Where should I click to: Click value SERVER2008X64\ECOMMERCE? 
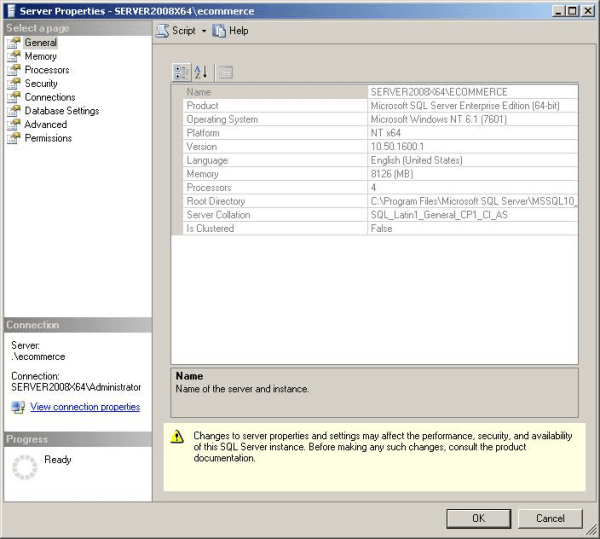[439, 92]
